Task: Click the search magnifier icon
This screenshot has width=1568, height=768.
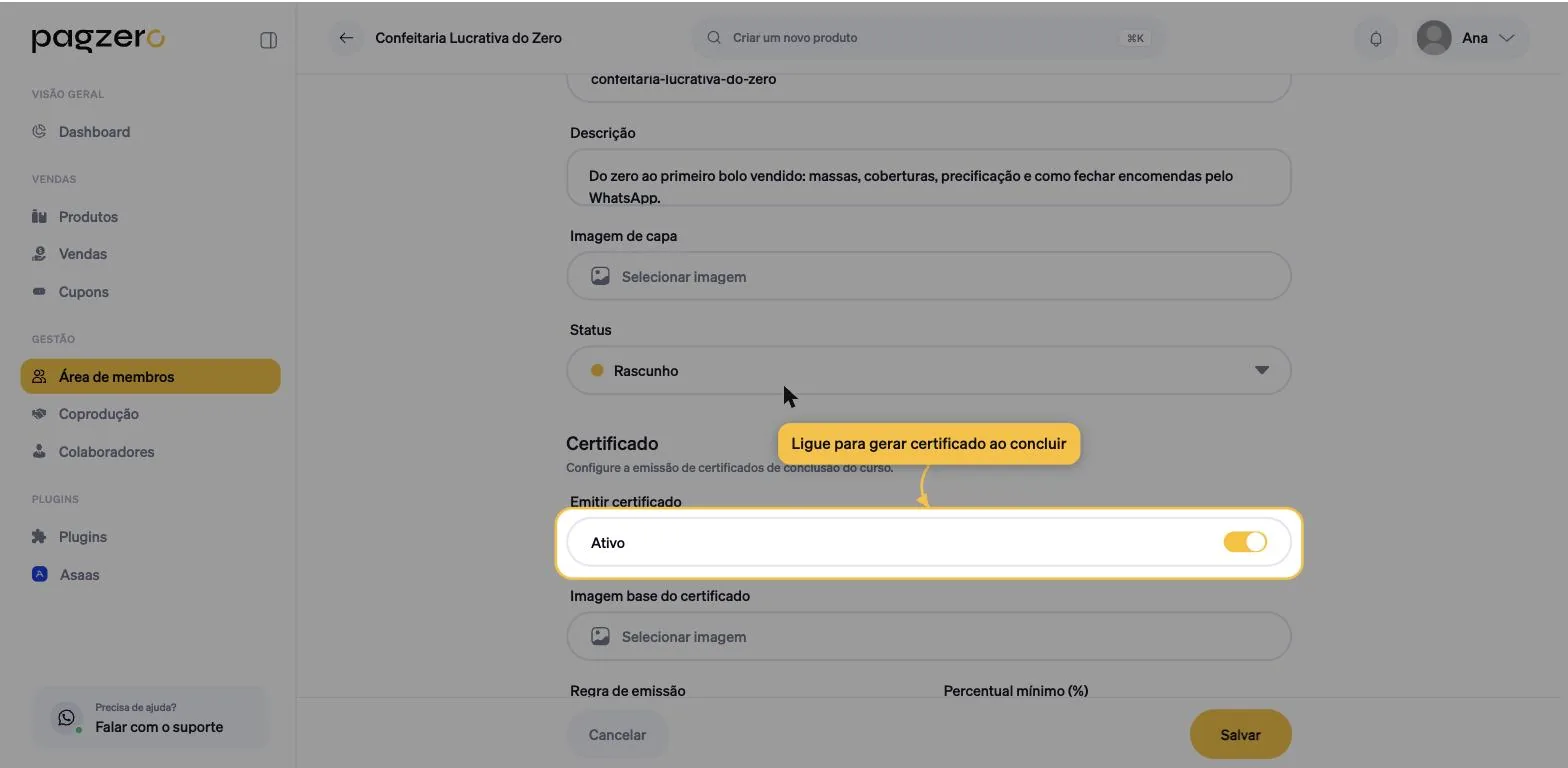Action: (x=714, y=38)
